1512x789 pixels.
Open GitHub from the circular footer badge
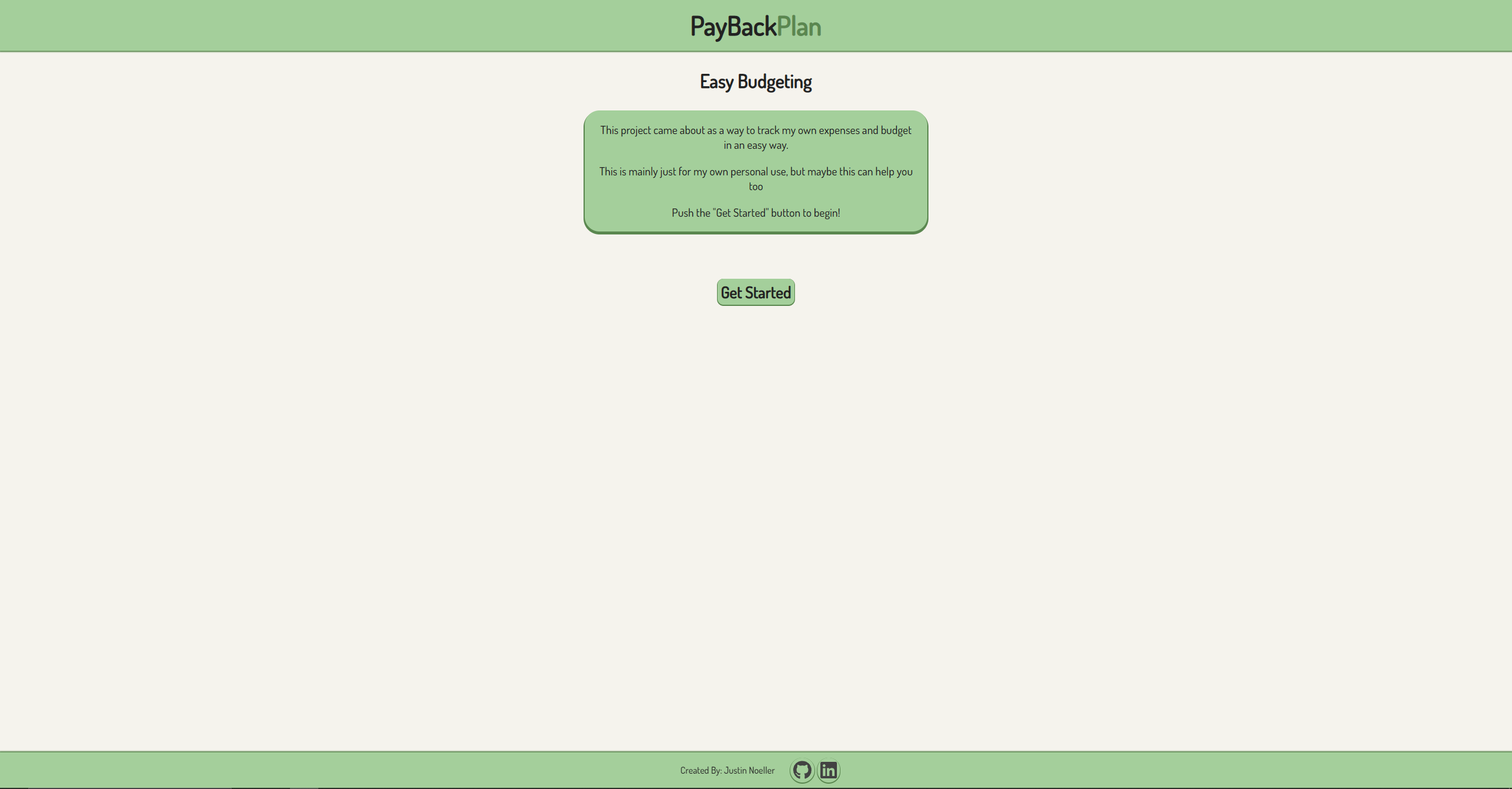pos(801,770)
